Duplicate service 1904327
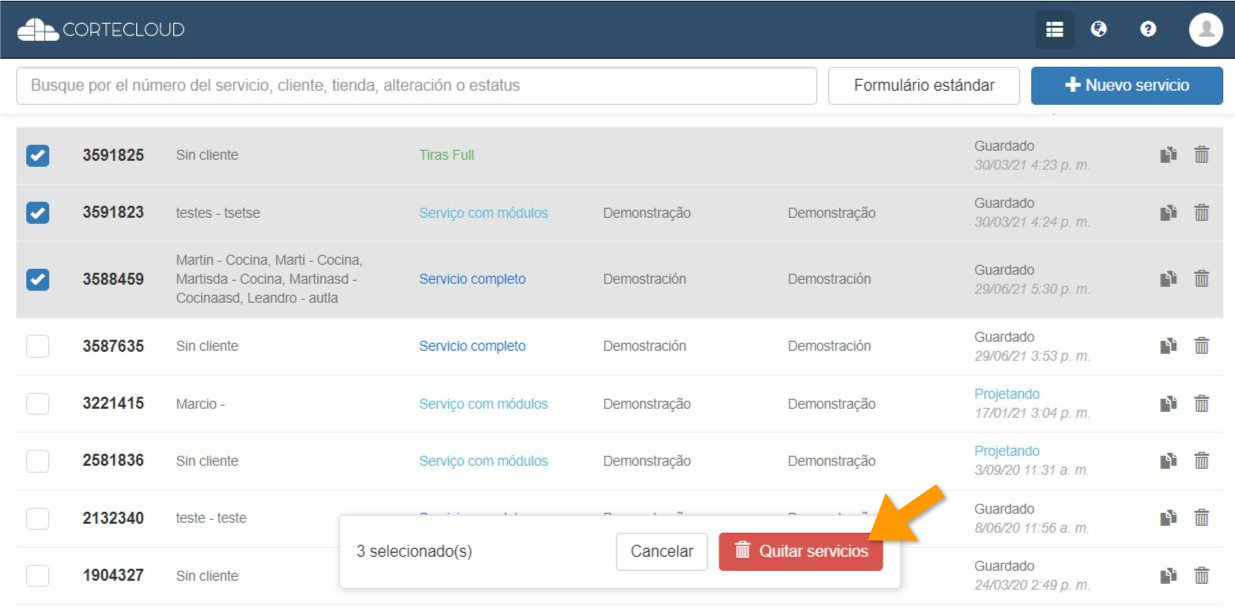 [1168, 576]
